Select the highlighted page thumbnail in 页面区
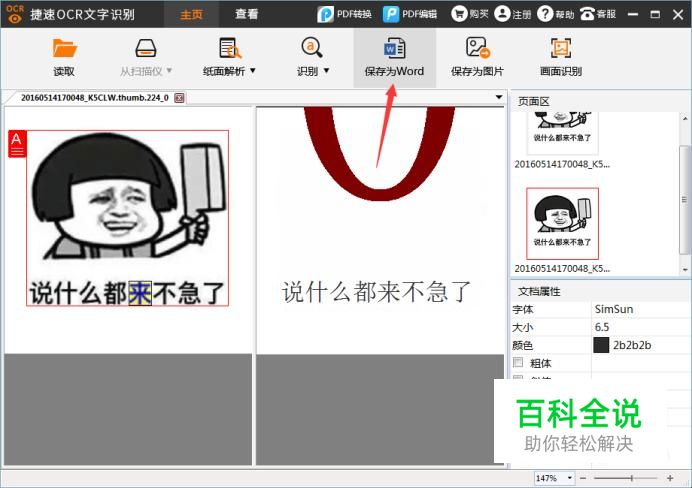692x488 pixels. pos(562,224)
